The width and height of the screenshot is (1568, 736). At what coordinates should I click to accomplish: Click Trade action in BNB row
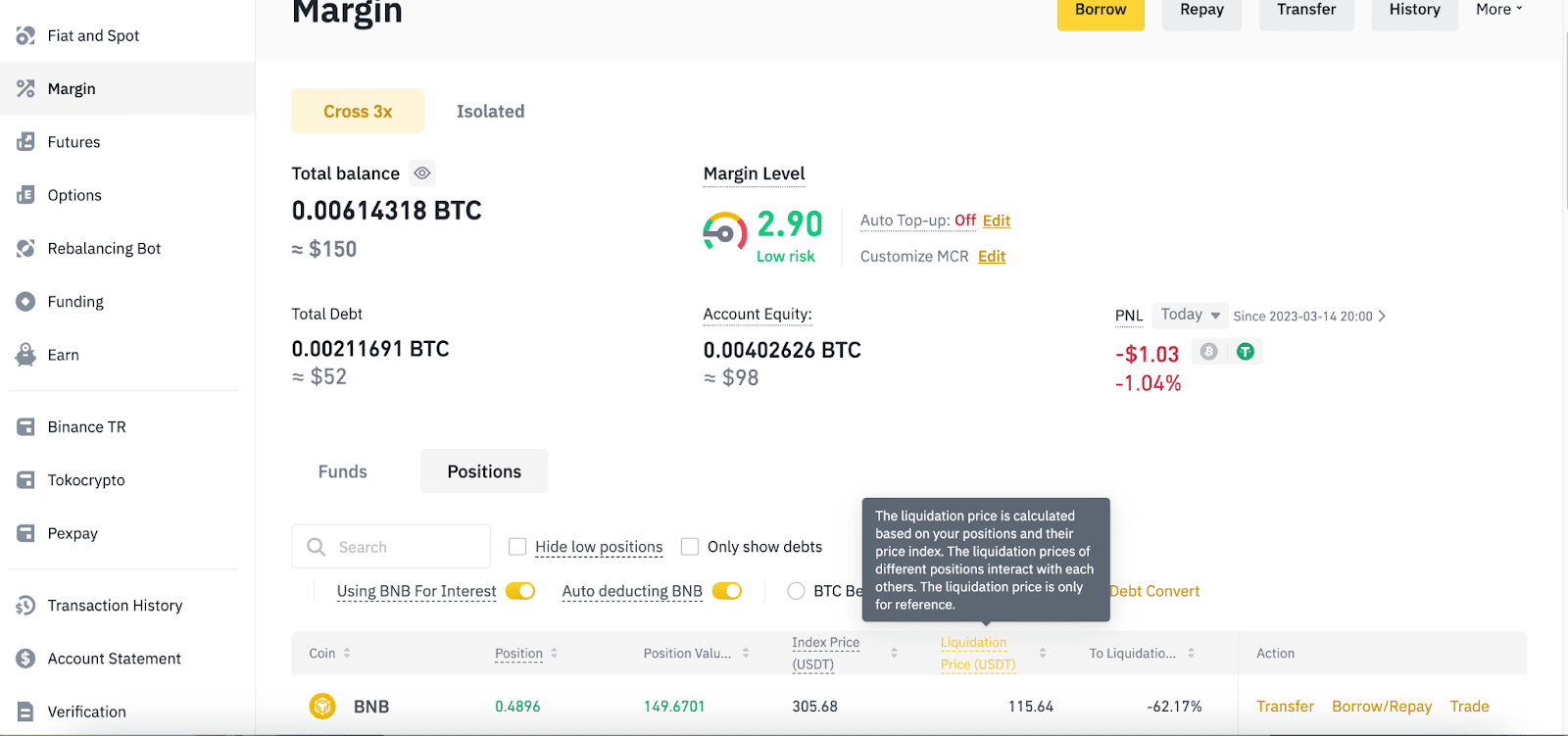tap(1469, 706)
